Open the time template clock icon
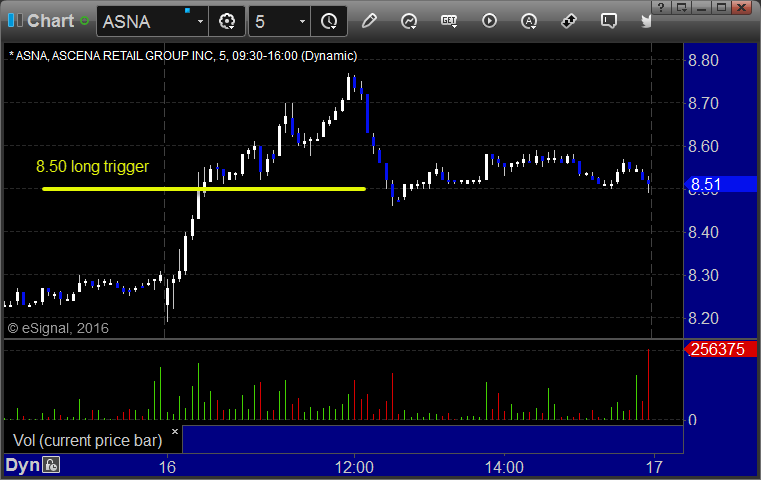Screen dimensions: 761x480 (329, 21)
